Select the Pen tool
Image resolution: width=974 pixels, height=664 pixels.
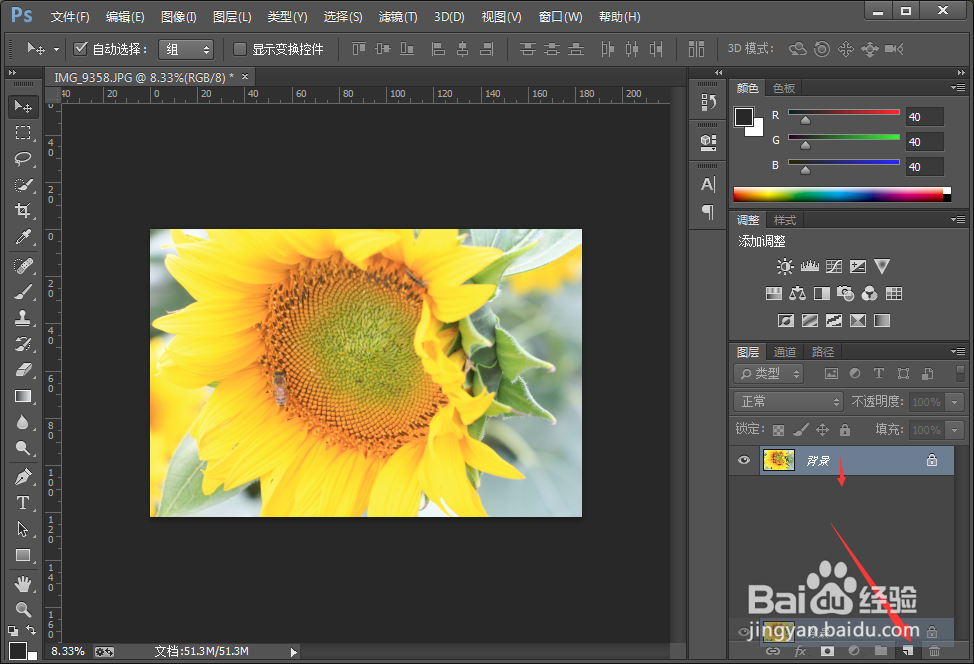pyautogui.click(x=23, y=477)
